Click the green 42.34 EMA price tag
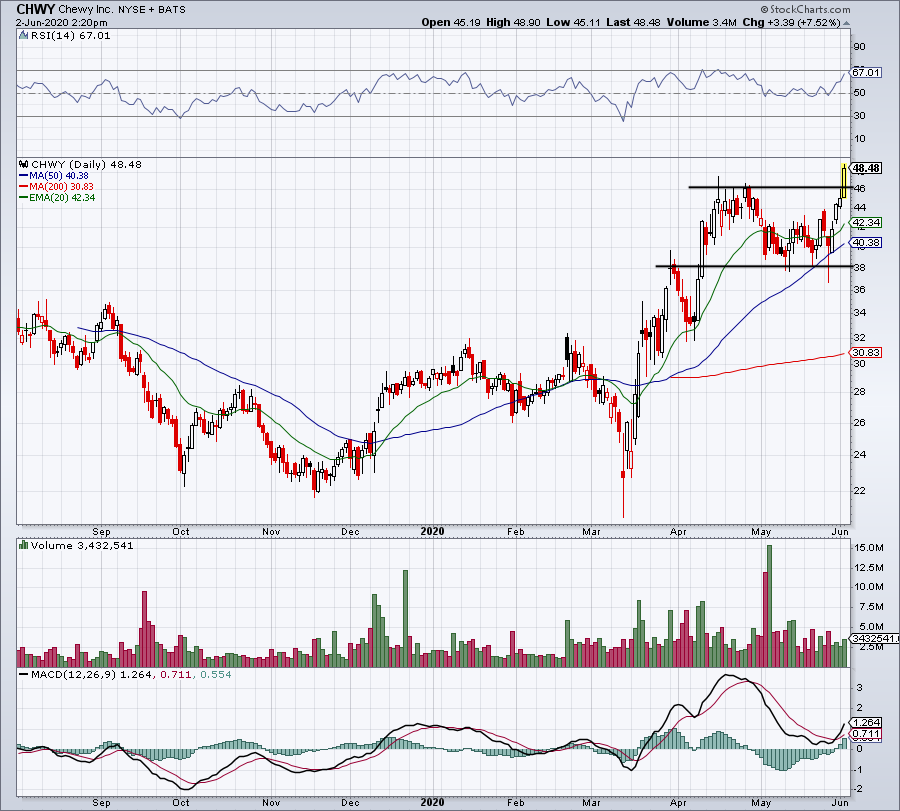This screenshot has height=811, width=900. click(866, 223)
